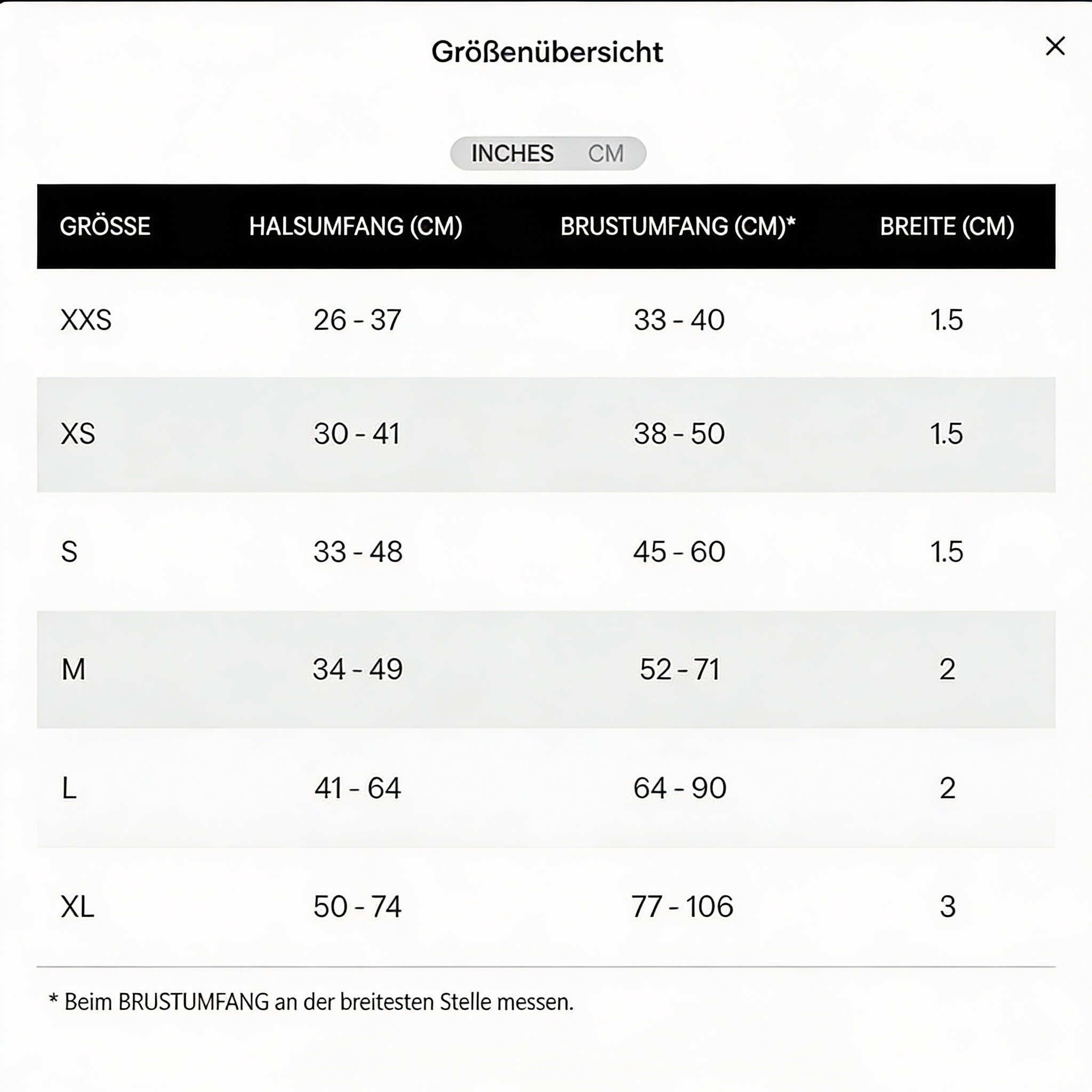Select the L size label
Screen dimensions: 1092x1092
click(x=69, y=788)
